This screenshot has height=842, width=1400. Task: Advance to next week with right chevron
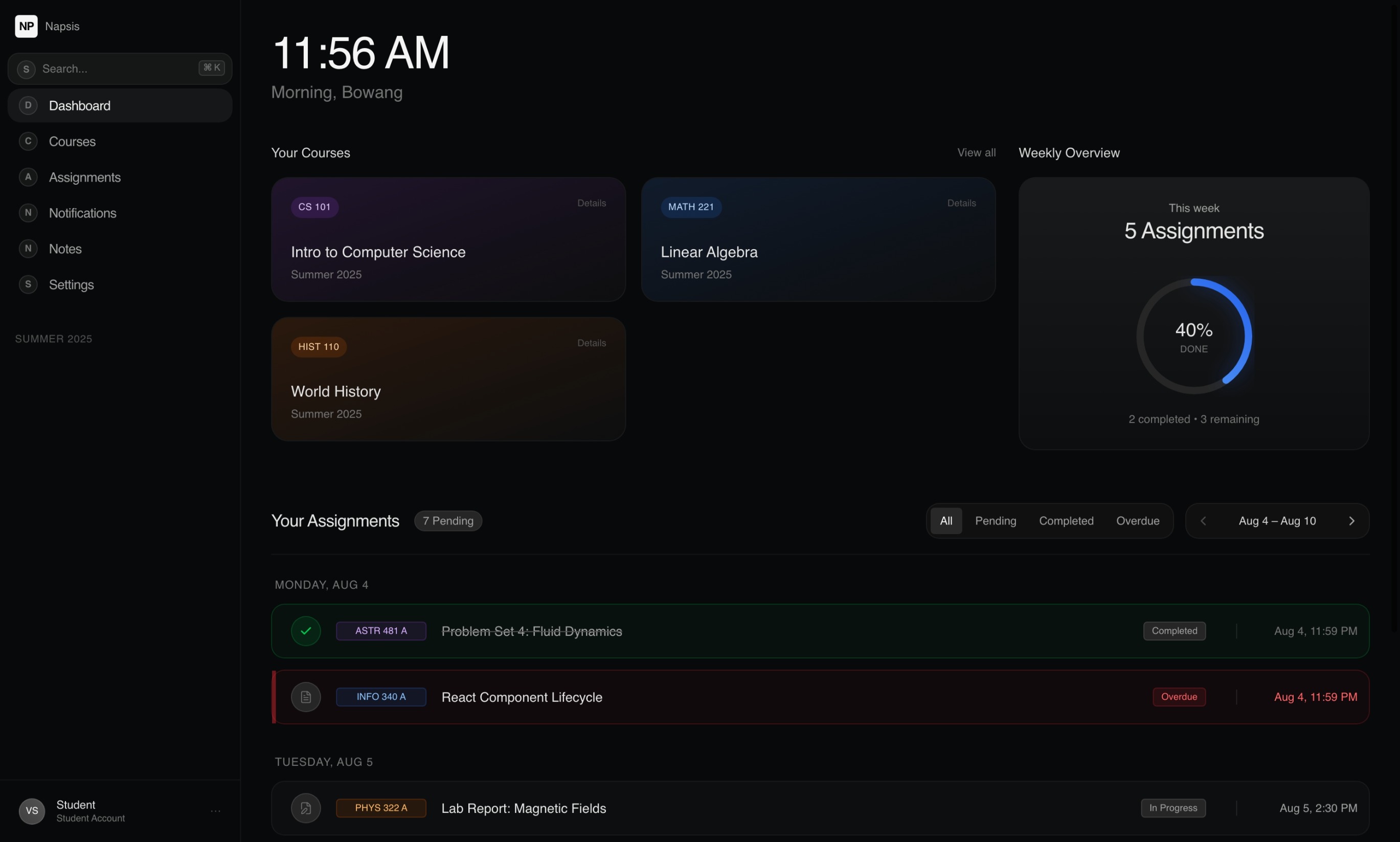click(1352, 520)
